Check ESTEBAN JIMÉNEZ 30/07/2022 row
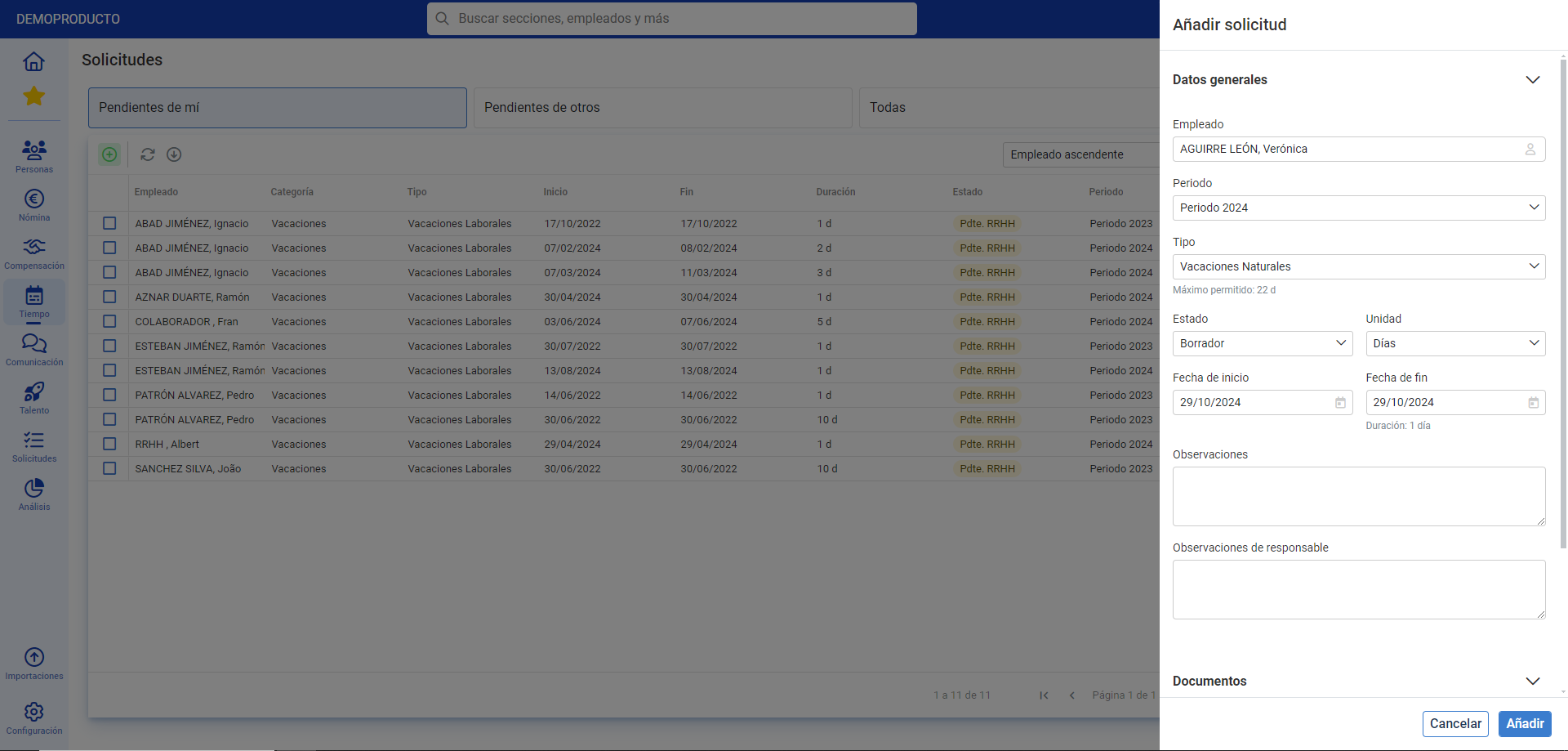The height and width of the screenshot is (751, 1568). (x=109, y=346)
